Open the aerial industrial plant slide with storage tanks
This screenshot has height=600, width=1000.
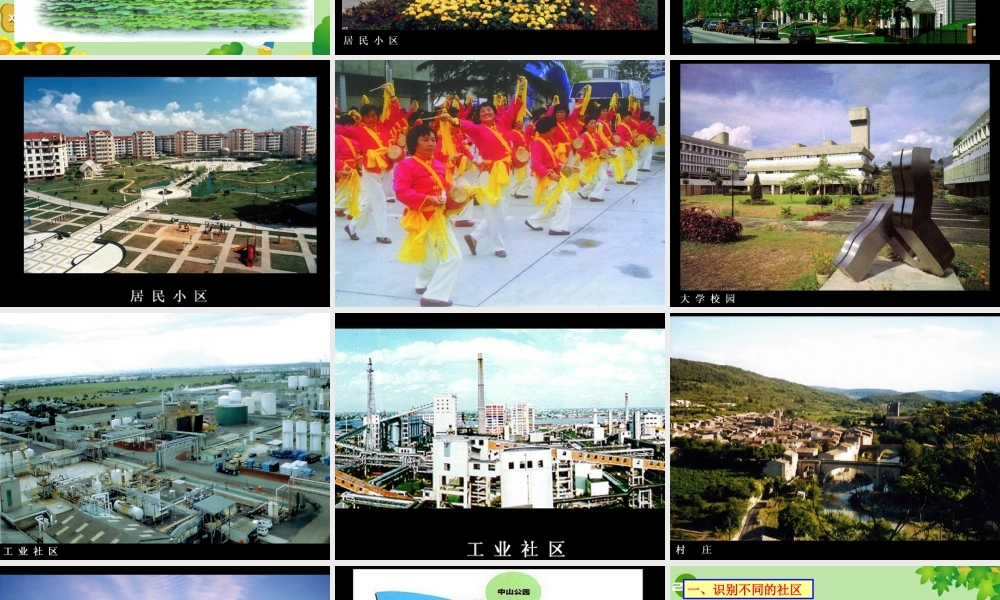point(165,436)
